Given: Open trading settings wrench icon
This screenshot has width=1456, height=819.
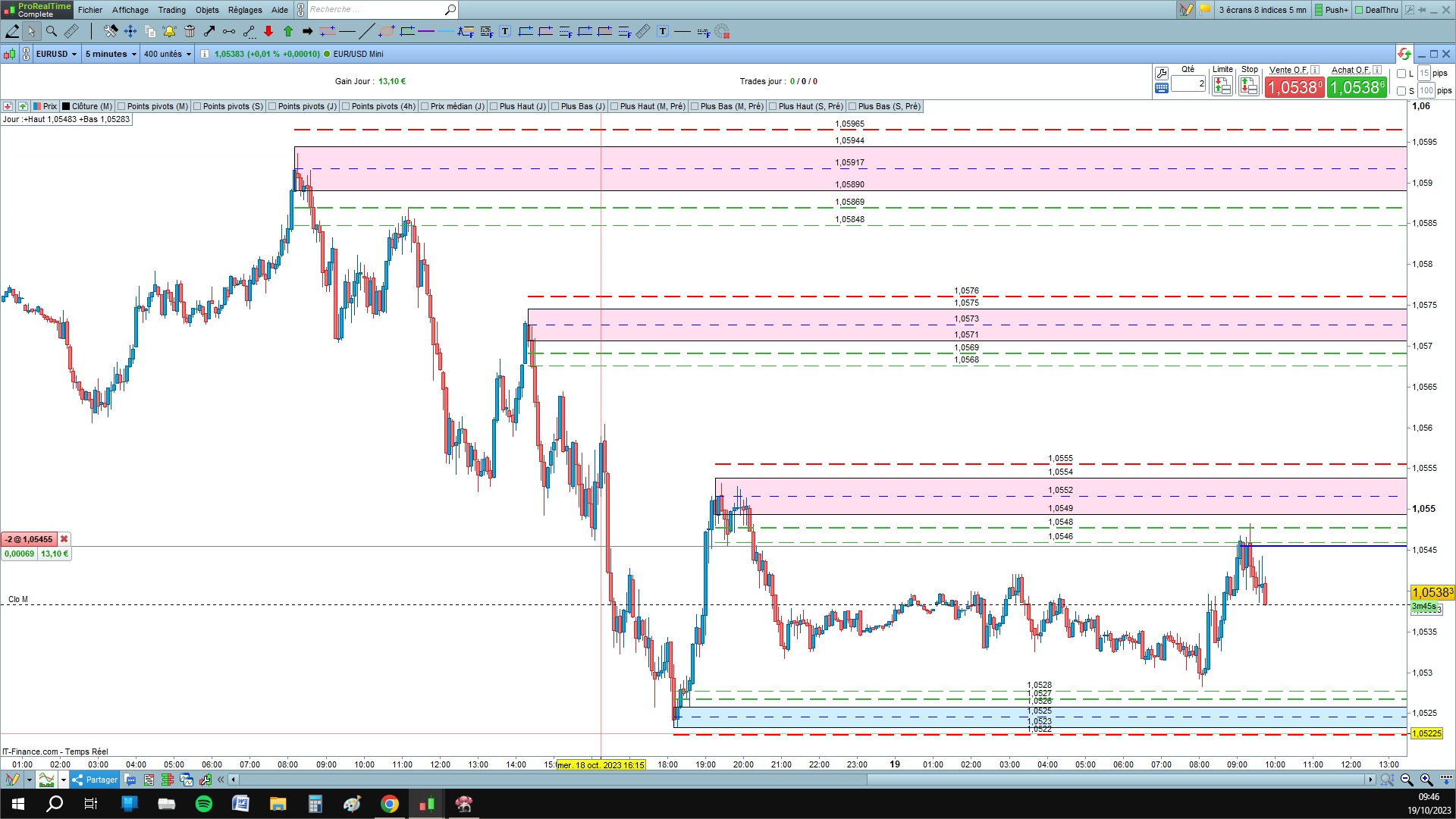Looking at the screenshot, I should pyautogui.click(x=1161, y=74).
